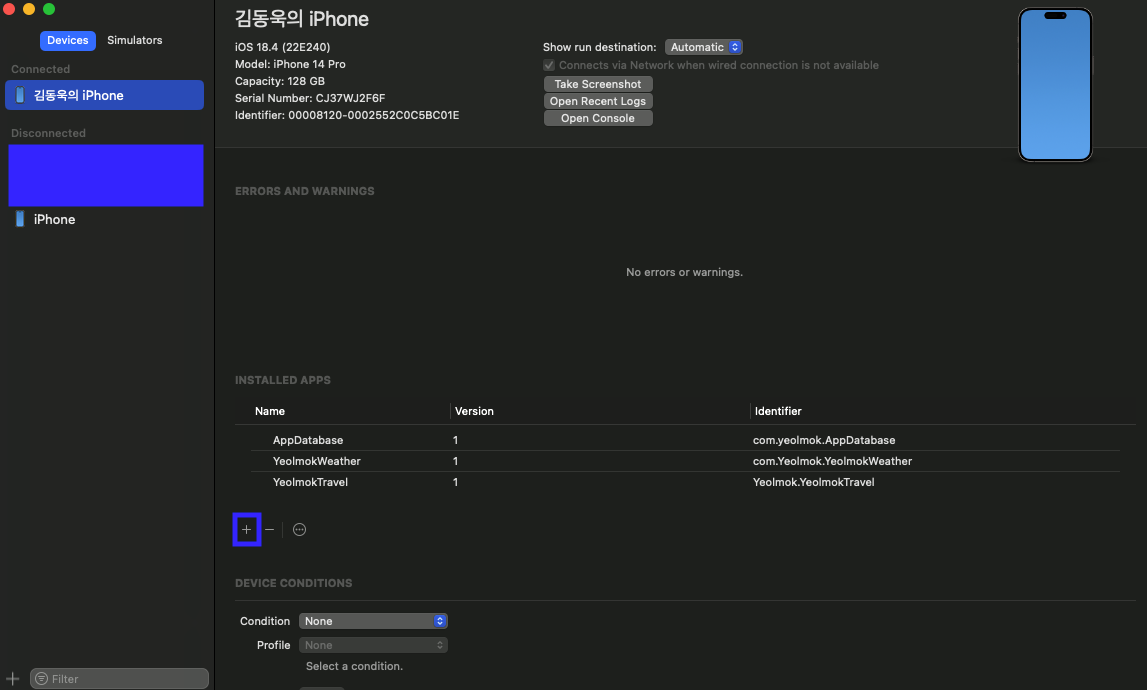Select the YeolmokTravel app row
1147x690 pixels.
685,482
